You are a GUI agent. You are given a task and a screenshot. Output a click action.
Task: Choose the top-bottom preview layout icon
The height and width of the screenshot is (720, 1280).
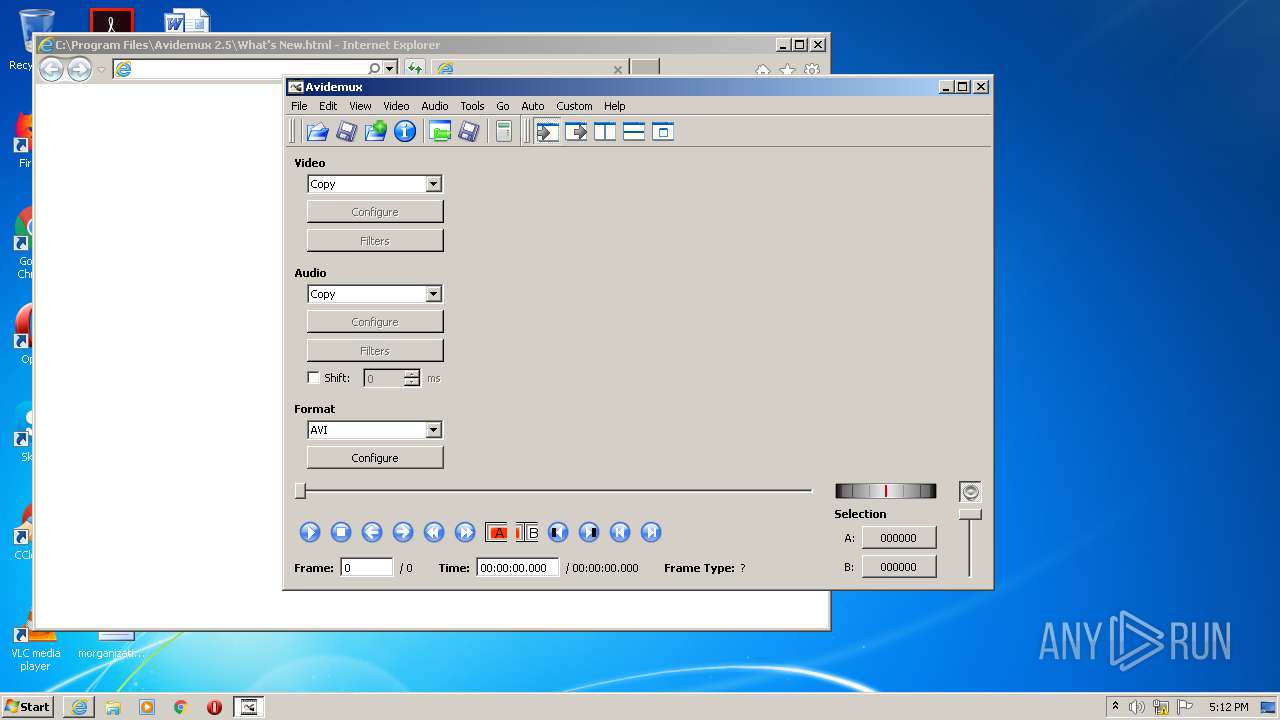tap(634, 131)
